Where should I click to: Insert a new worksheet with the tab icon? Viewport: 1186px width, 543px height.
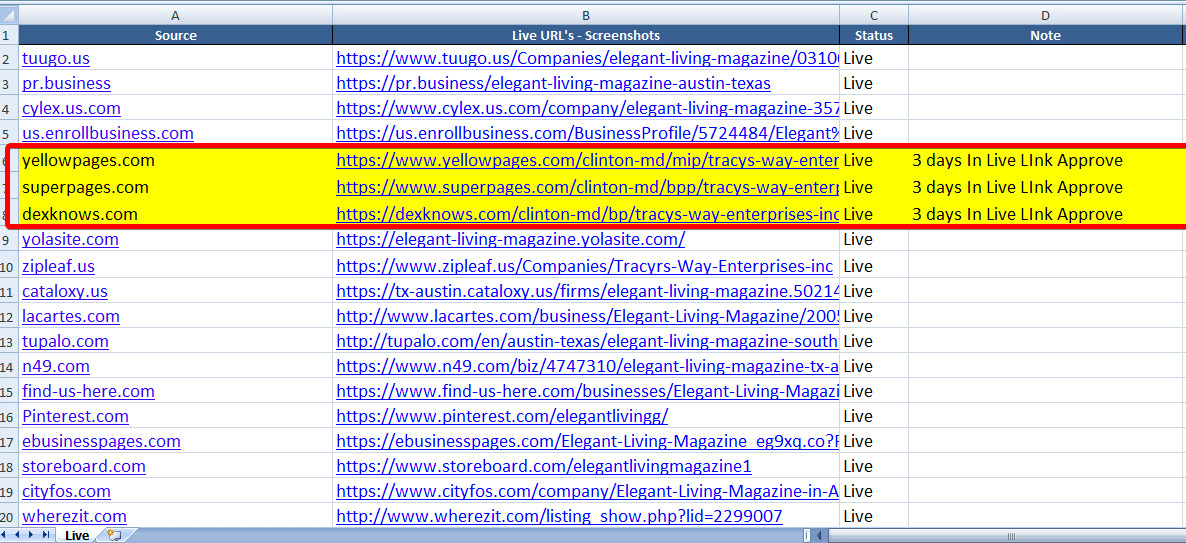pos(114,535)
